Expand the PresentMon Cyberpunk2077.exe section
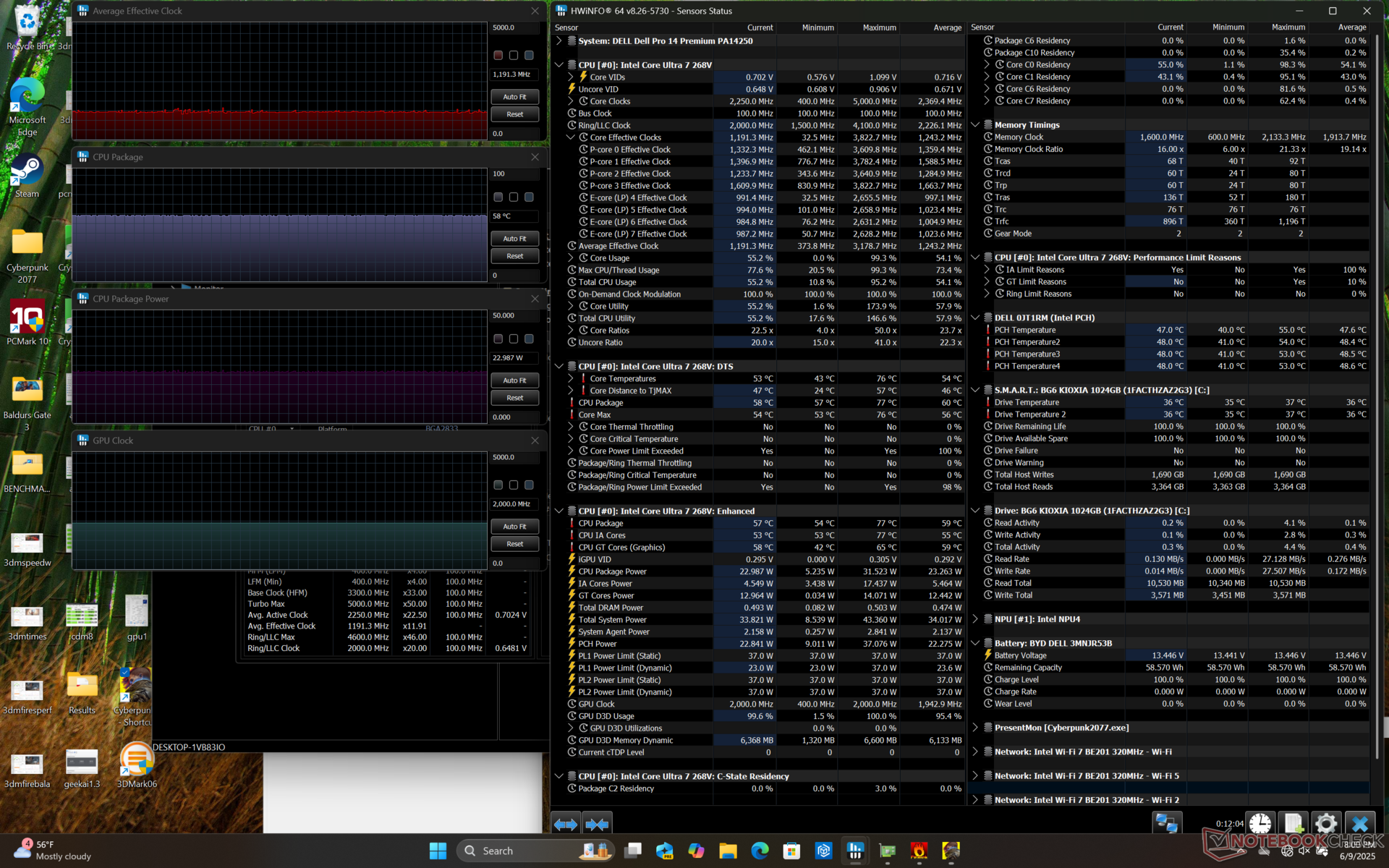 [x=975, y=728]
